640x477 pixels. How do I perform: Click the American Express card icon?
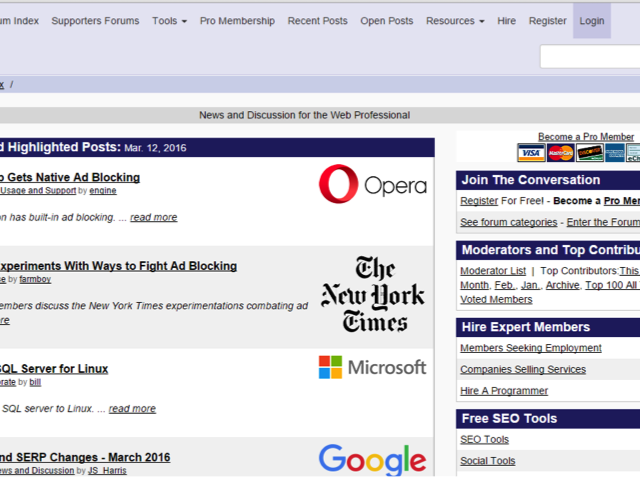(615, 153)
